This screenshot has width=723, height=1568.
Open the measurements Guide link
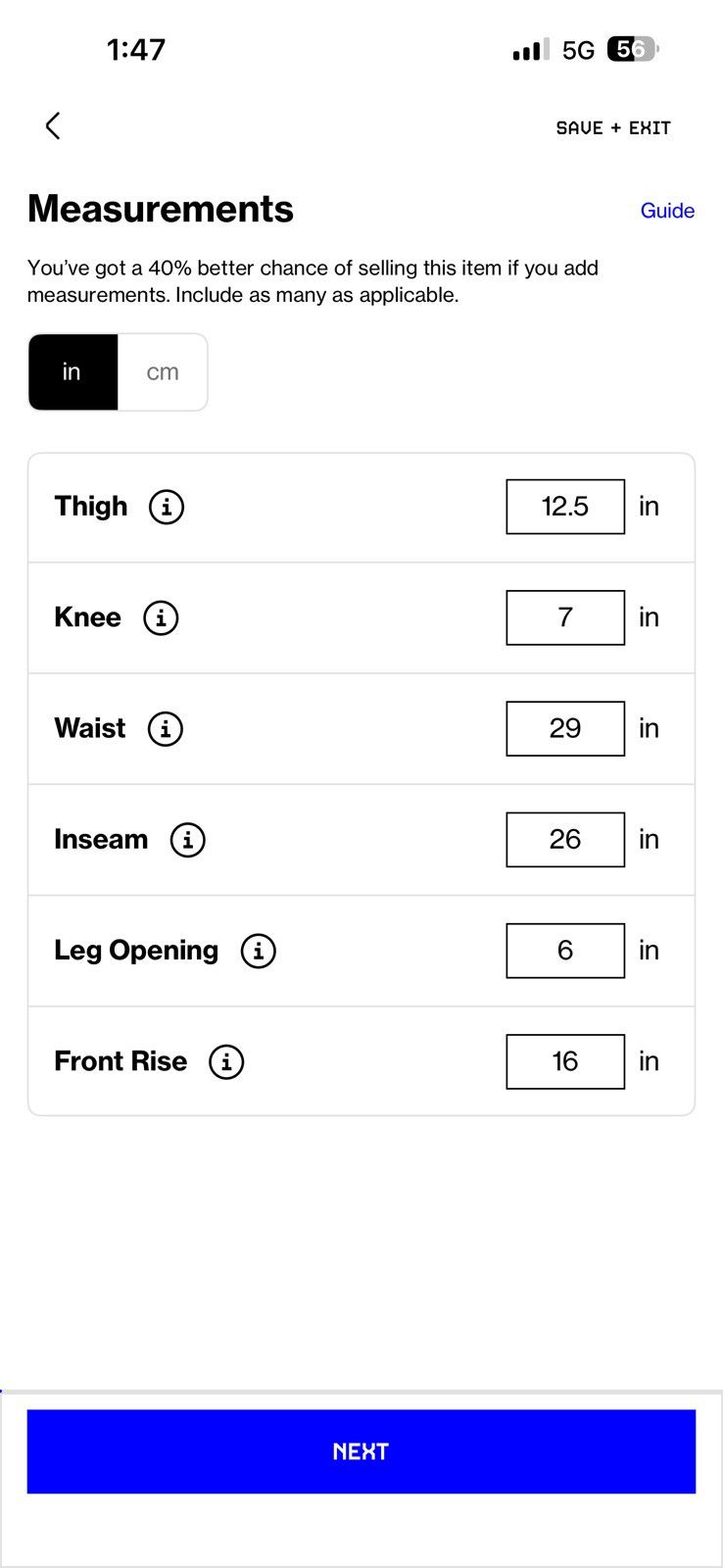tap(667, 211)
